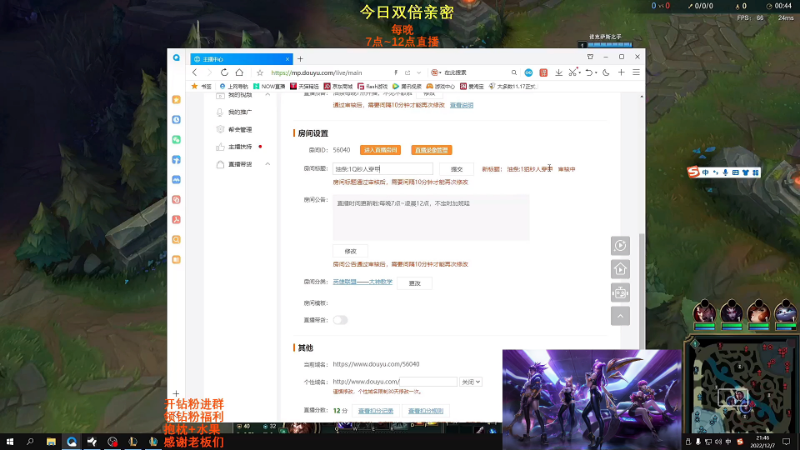Viewport: 800px width, 450px height.
Task: Collapse the 直播带货 sidebar section
Action: point(267,164)
